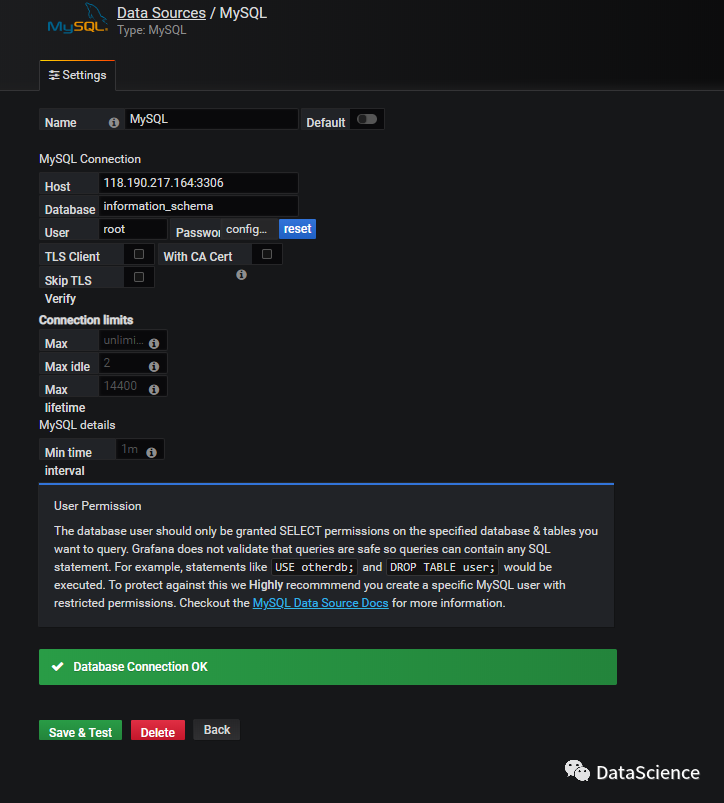This screenshot has width=724, height=803.
Task: Click the 'DROP TABLE user;' code snippet
Action: click(x=442, y=567)
